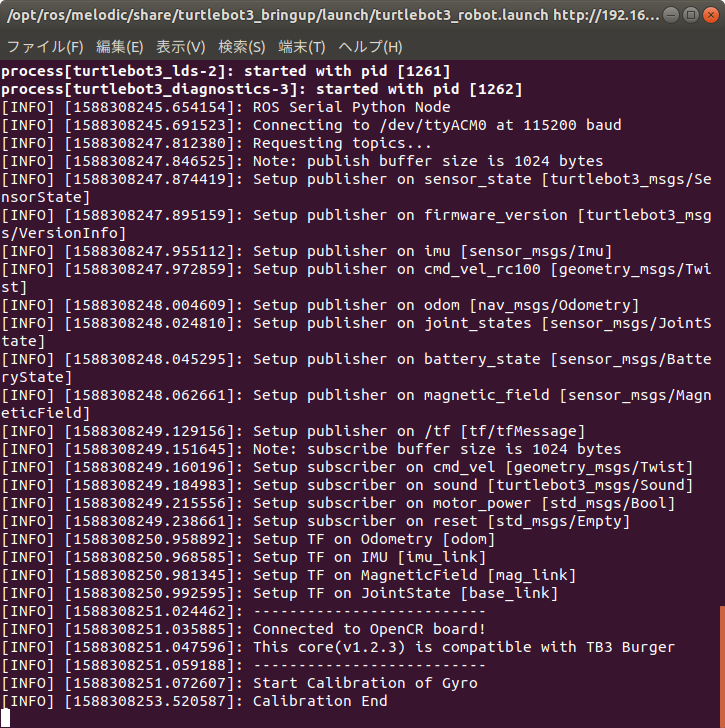This screenshot has height=728, width=725.
Task: Click 'Setup publisher on imu' line
Action: 307,251
